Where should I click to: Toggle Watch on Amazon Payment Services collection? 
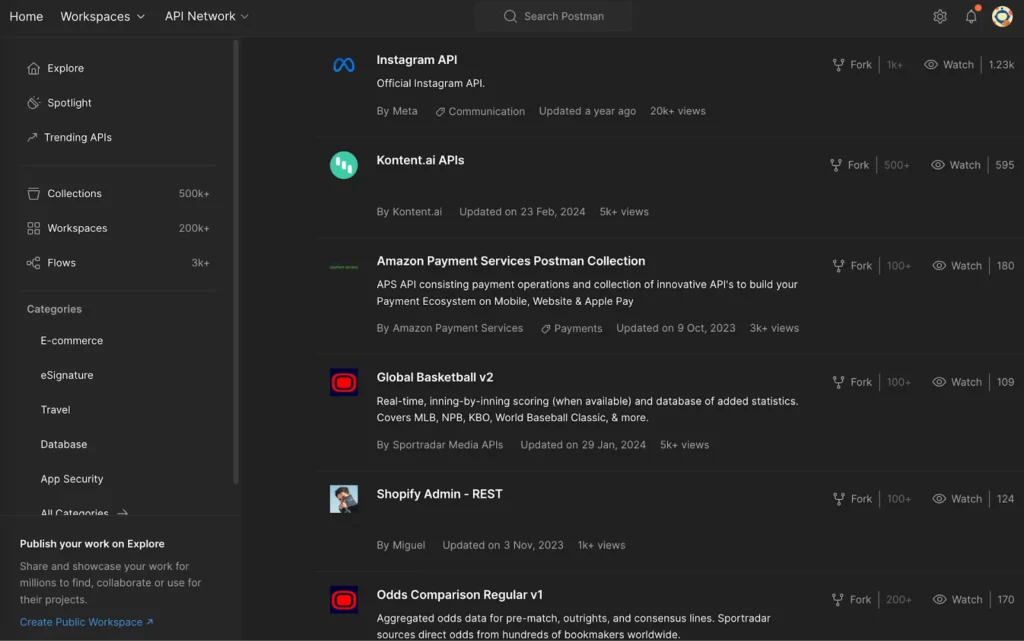point(957,266)
